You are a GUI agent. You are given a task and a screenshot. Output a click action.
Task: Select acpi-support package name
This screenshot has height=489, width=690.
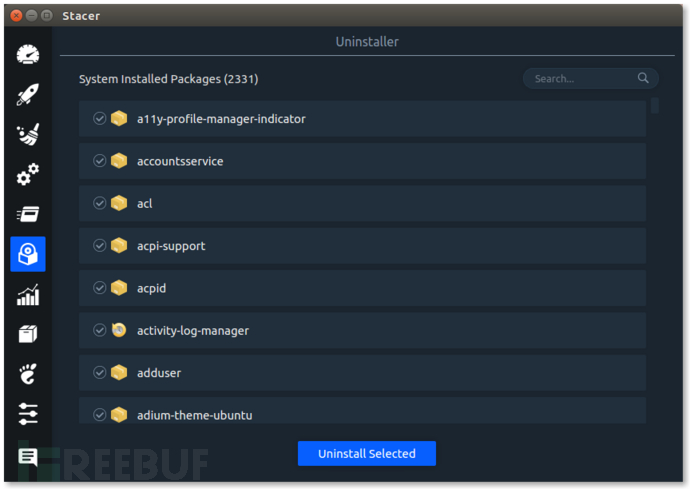click(x=171, y=246)
